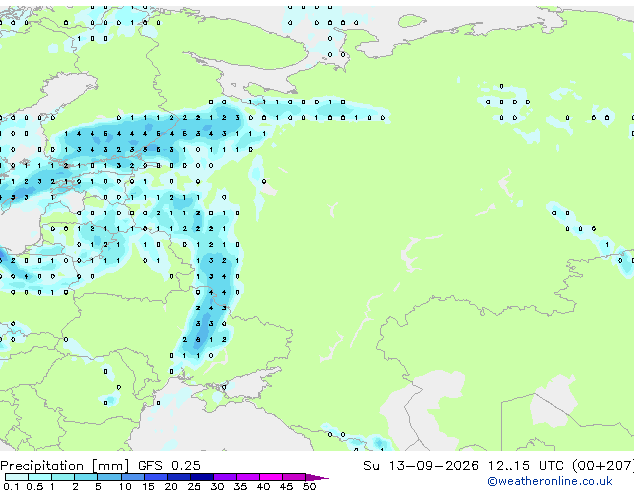Open the weatheronline.co.uk copyright link
The width and height of the screenshot is (634, 490).
(549, 481)
